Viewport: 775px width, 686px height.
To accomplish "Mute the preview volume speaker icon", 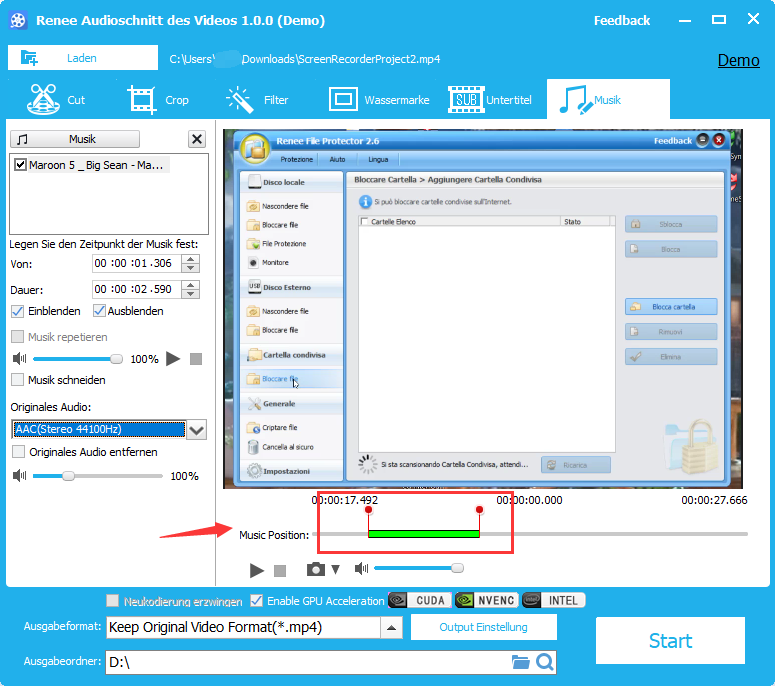I will 361,568.
